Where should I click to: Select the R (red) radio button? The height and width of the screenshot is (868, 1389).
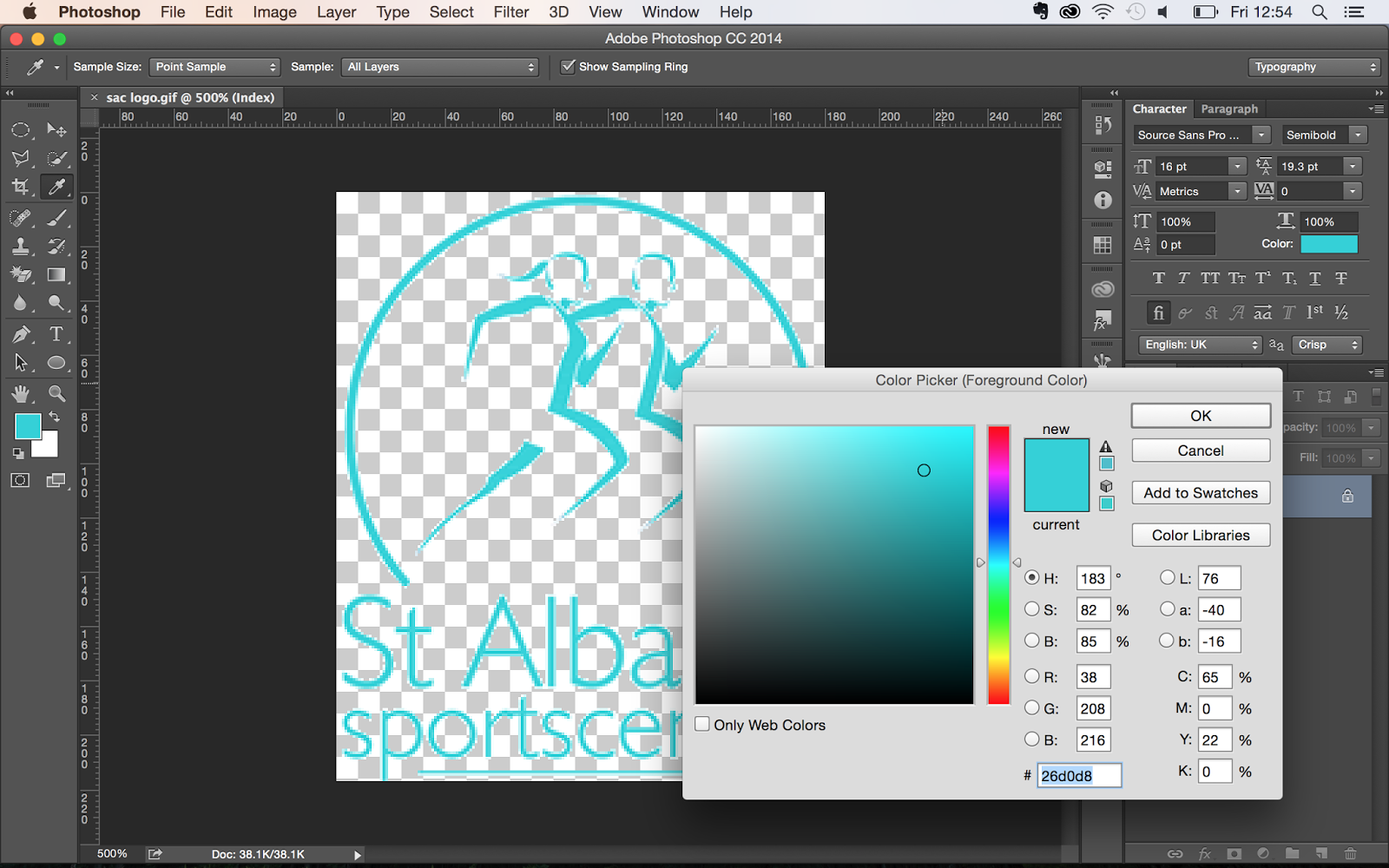[1032, 676]
